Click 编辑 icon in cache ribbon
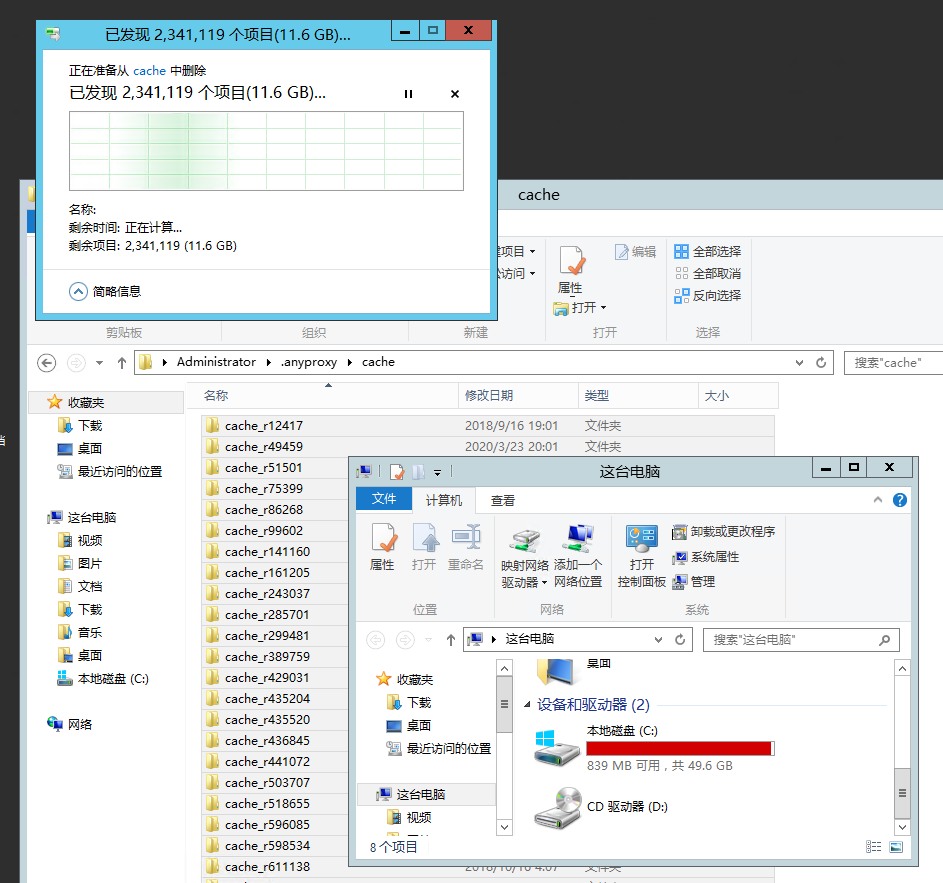This screenshot has width=943, height=883. pyautogui.click(x=635, y=251)
